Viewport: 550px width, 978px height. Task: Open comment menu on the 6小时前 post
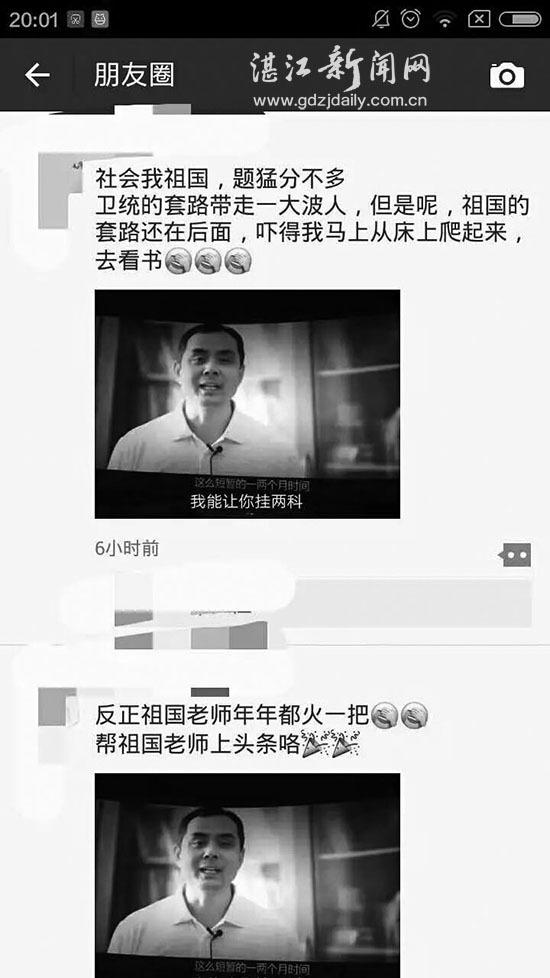click(515, 554)
